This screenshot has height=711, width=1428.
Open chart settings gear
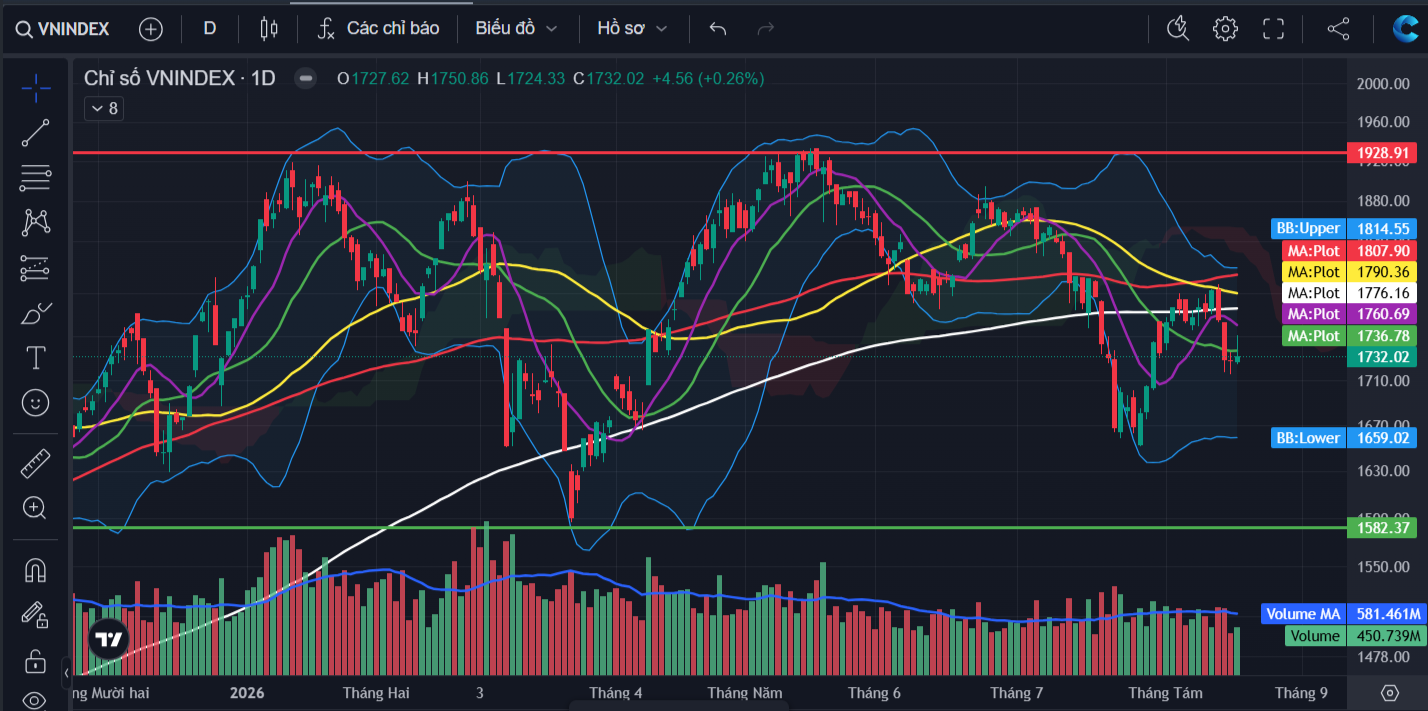pos(1225,28)
